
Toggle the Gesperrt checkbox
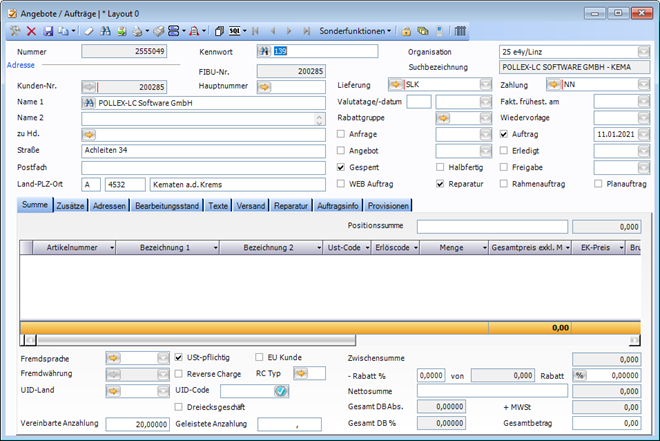tap(342, 167)
